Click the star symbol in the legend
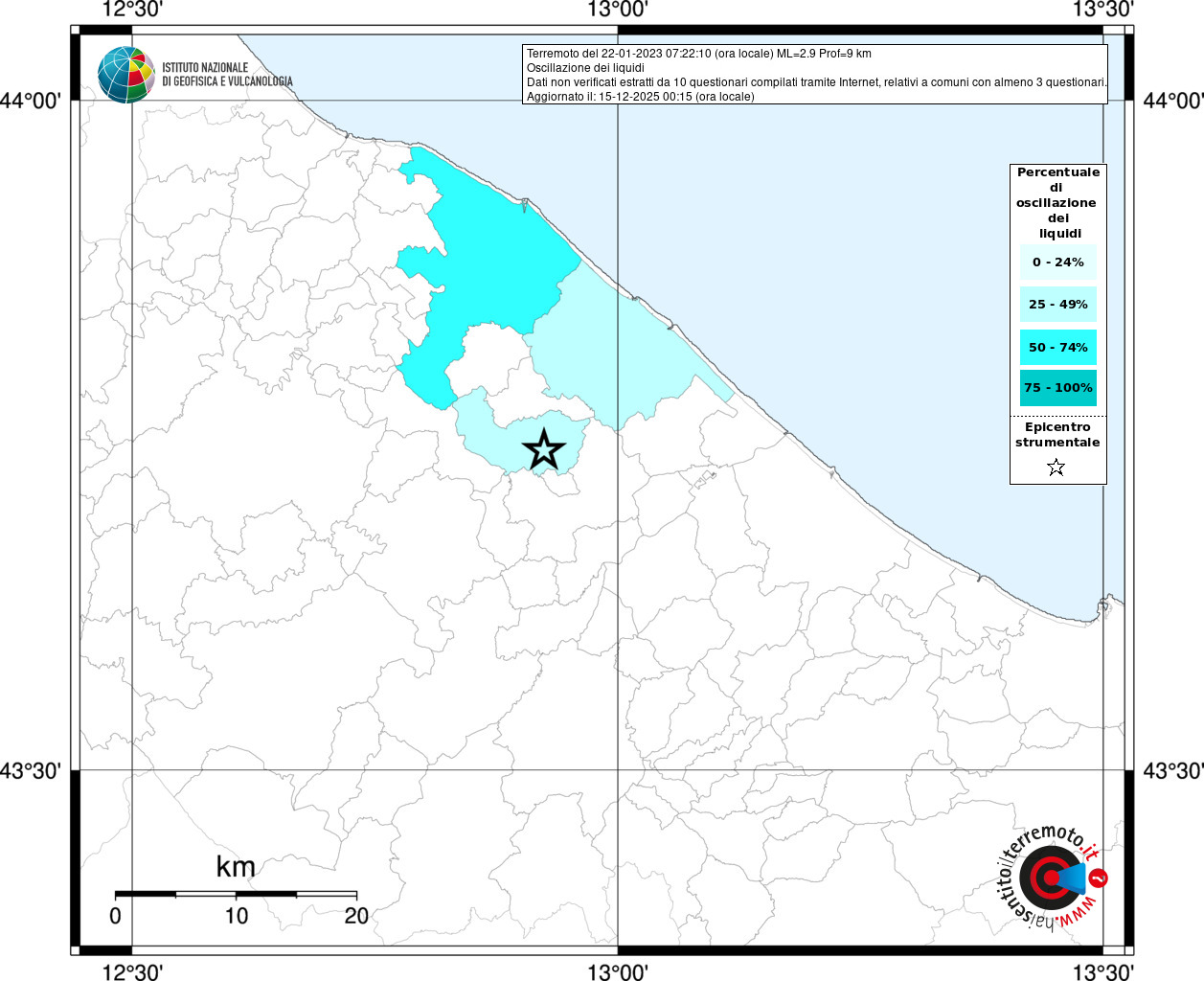The width and height of the screenshot is (1204, 981). (1056, 468)
